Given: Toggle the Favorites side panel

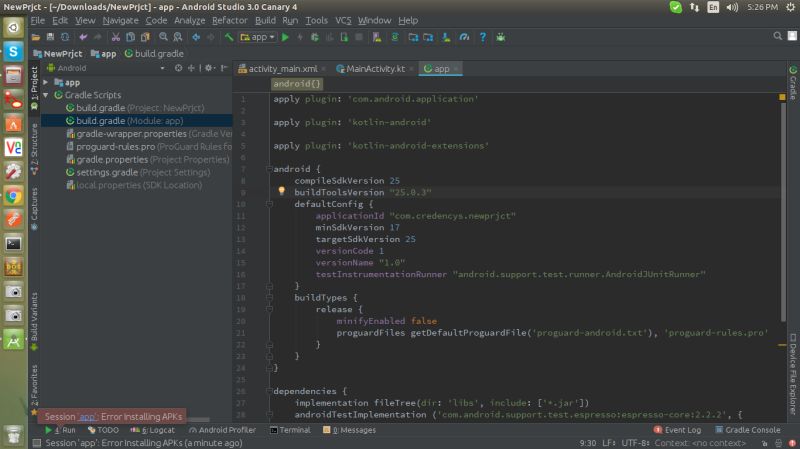Looking at the screenshot, I should click(x=34, y=390).
